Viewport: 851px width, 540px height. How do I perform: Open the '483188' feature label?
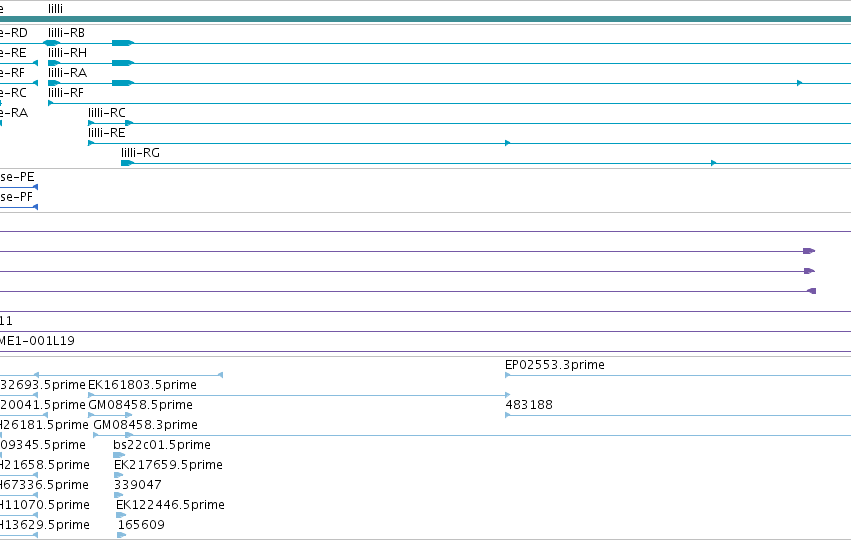[x=529, y=405]
